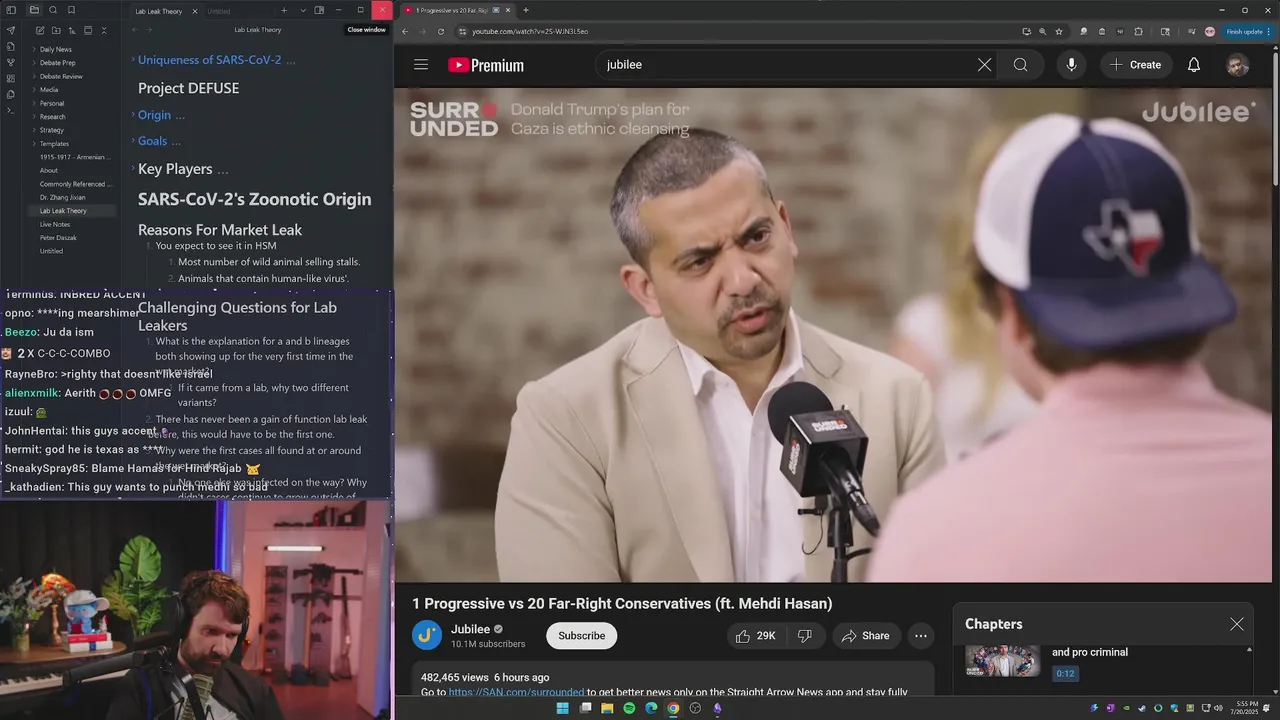Like the video with 29K likes

pyautogui.click(x=755, y=636)
